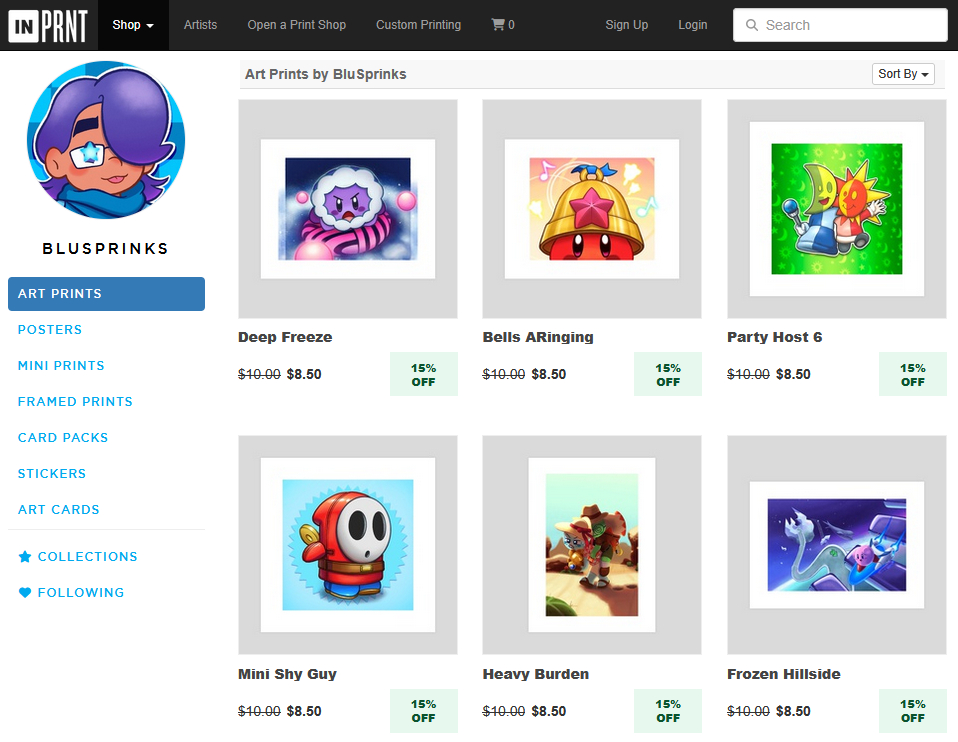Click the search magnifier icon
The width and height of the screenshot is (958, 742).
[x=751, y=26]
